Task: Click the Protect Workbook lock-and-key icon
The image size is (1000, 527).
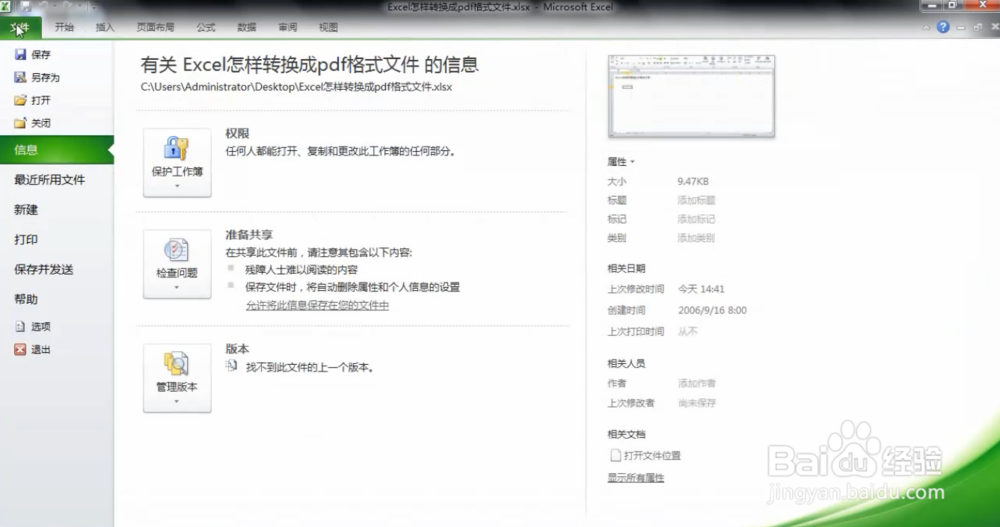Action: tap(177, 148)
